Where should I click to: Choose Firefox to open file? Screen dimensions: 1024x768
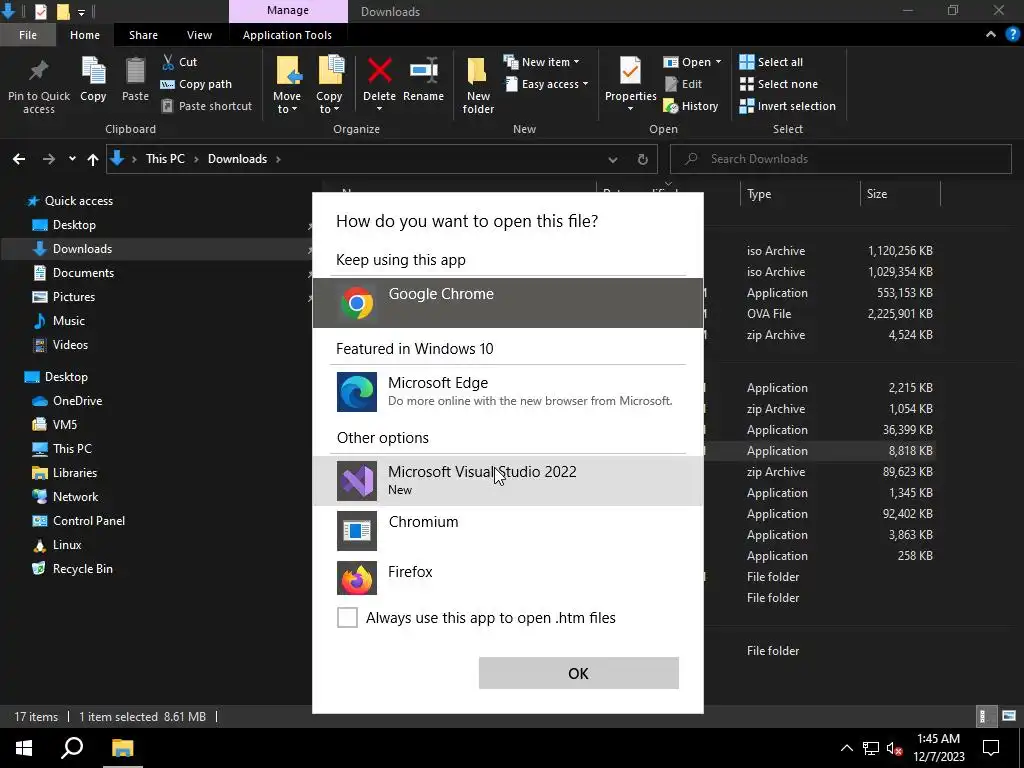pos(508,579)
